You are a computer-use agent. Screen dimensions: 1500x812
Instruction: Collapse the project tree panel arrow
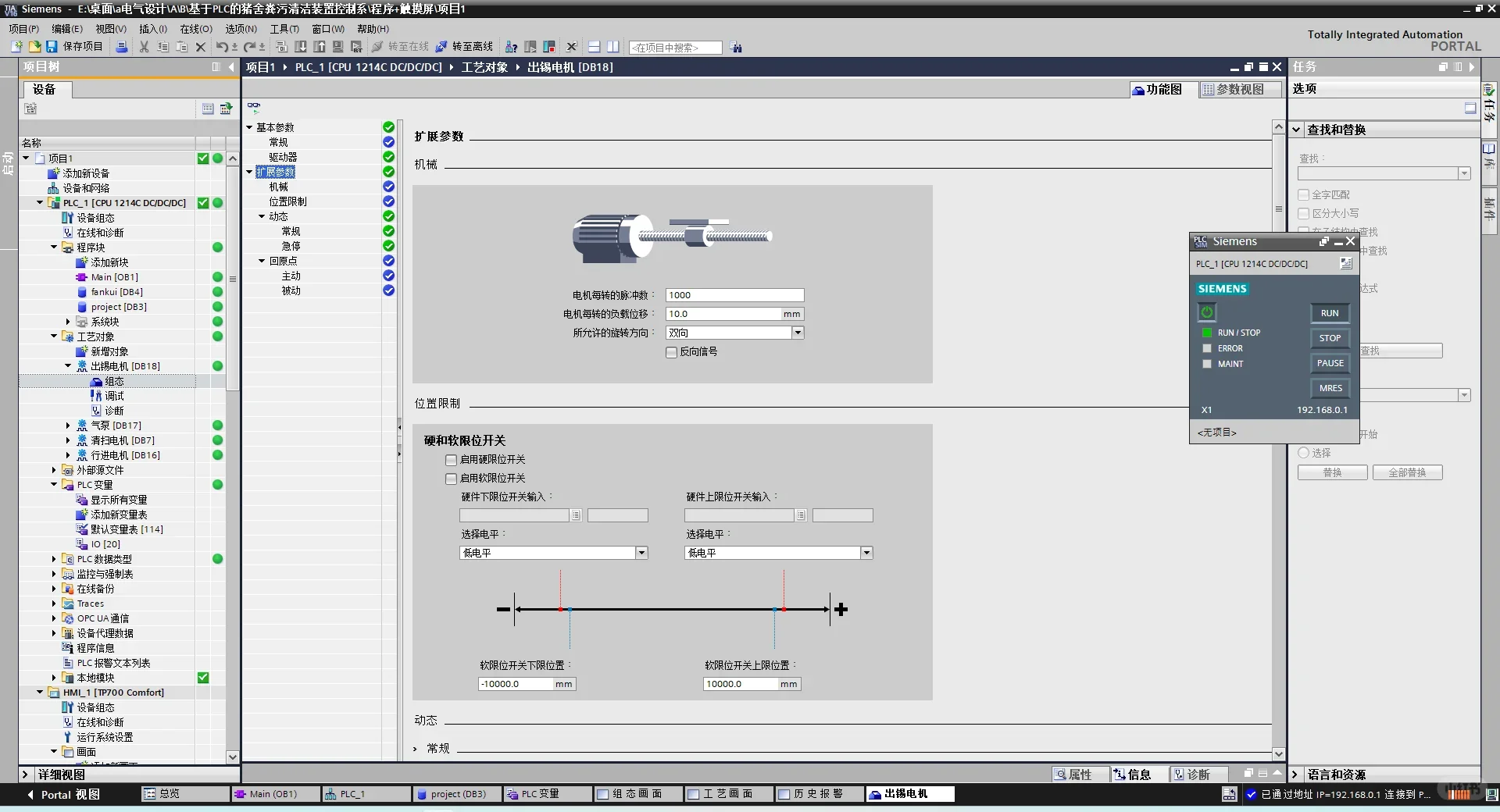click(231, 67)
